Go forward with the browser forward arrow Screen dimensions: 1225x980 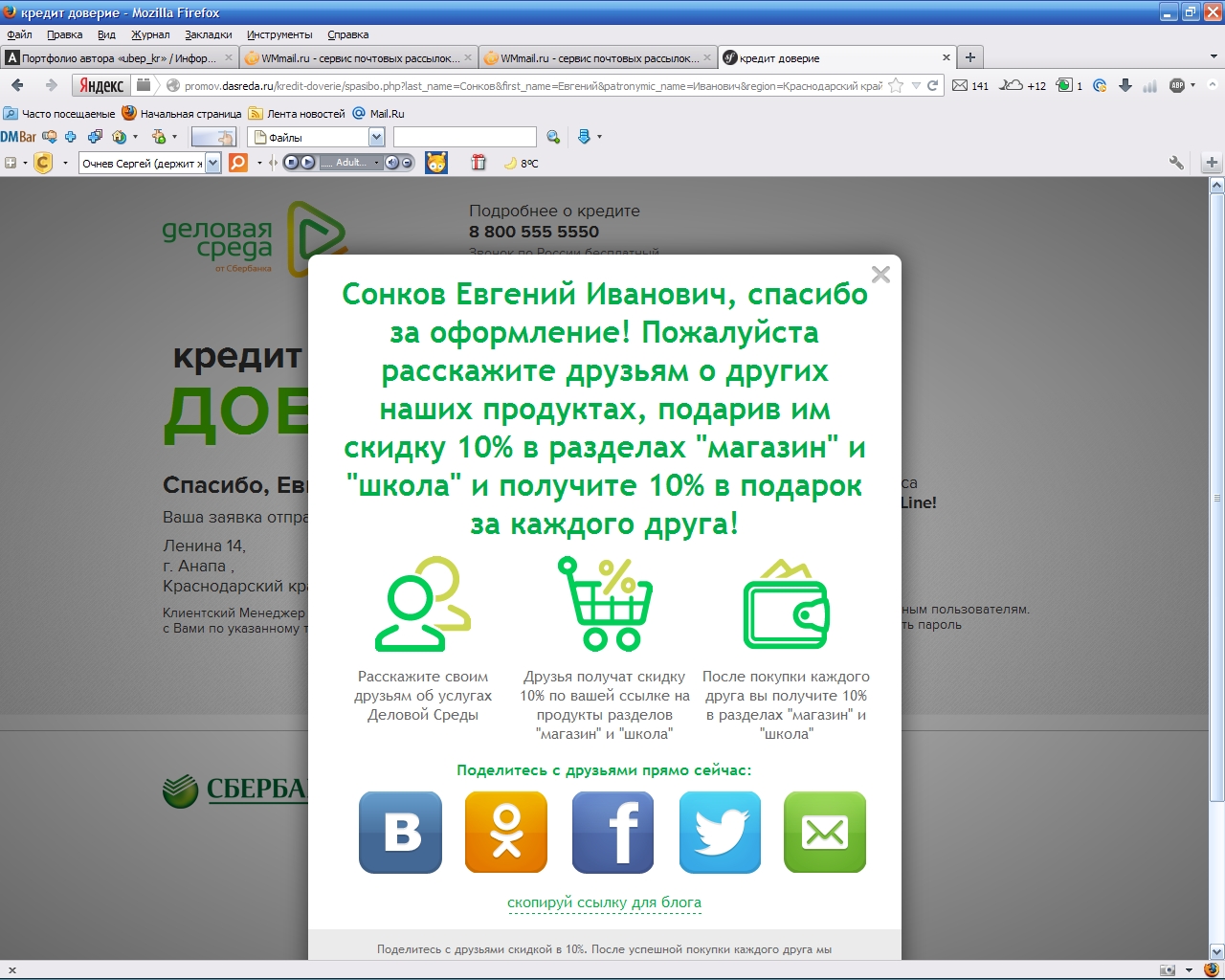point(51,85)
